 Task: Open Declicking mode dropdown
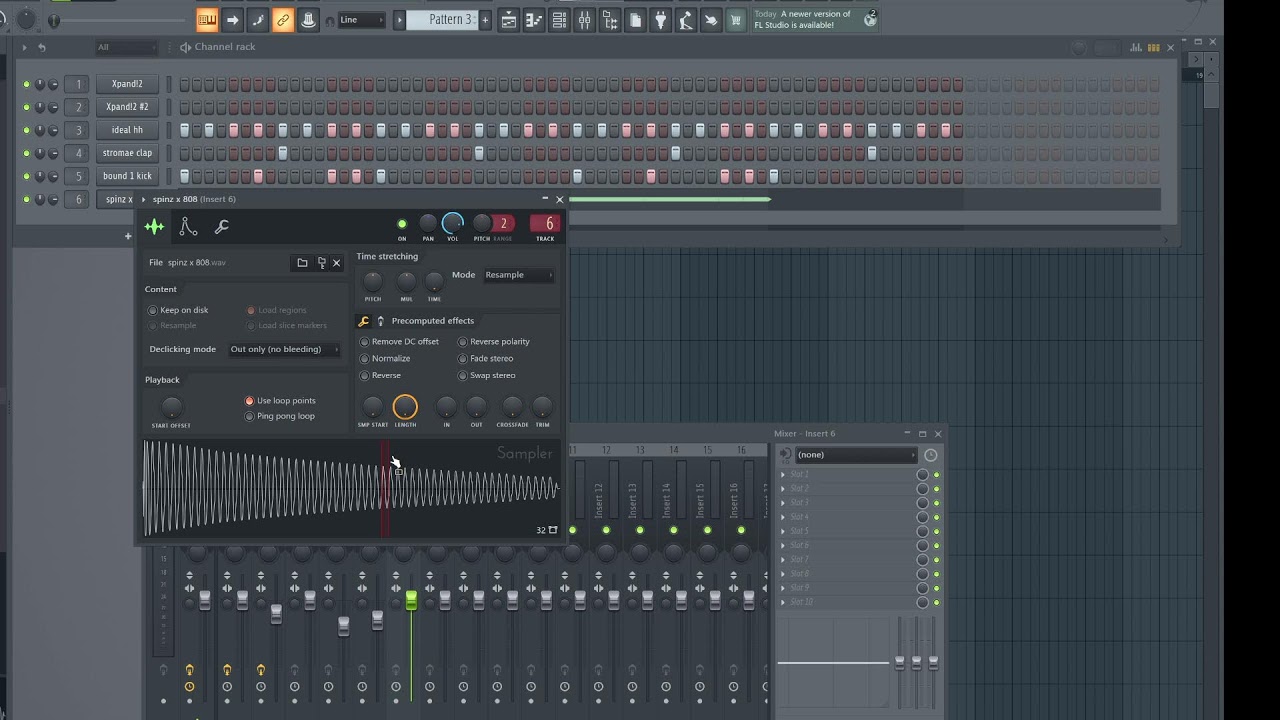(x=284, y=350)
